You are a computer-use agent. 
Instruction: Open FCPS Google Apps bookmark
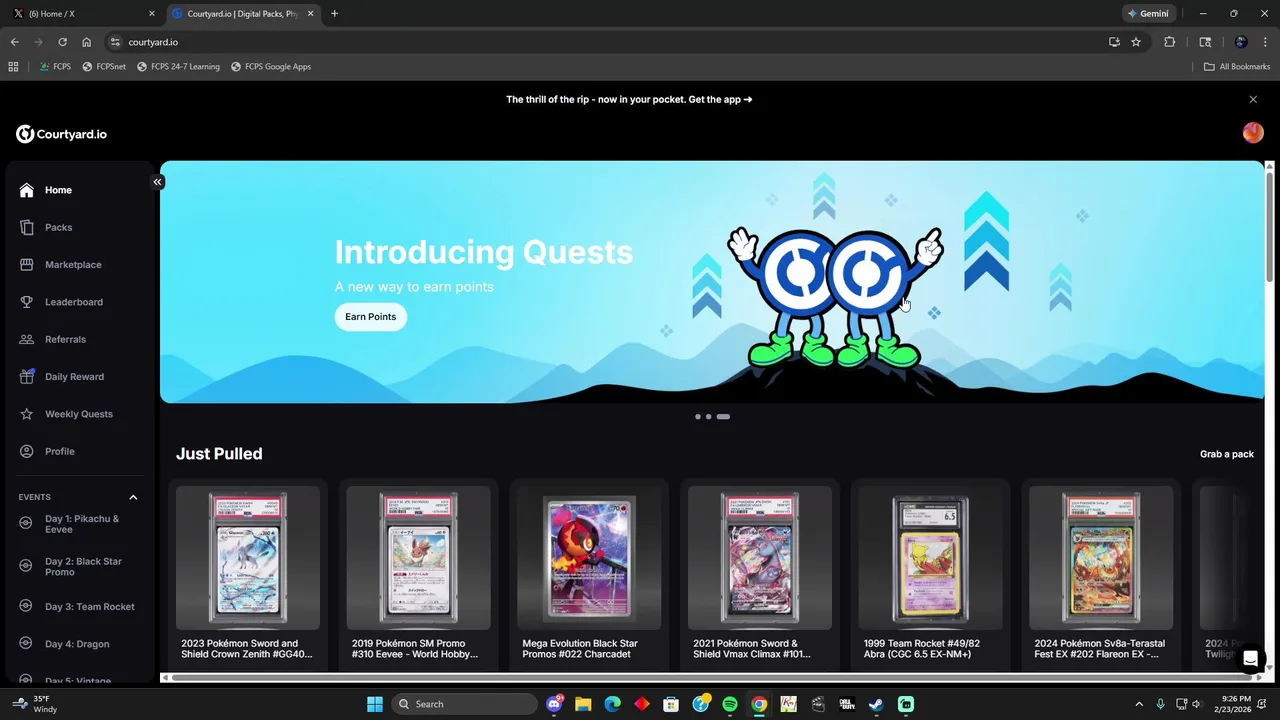point(270,67)
